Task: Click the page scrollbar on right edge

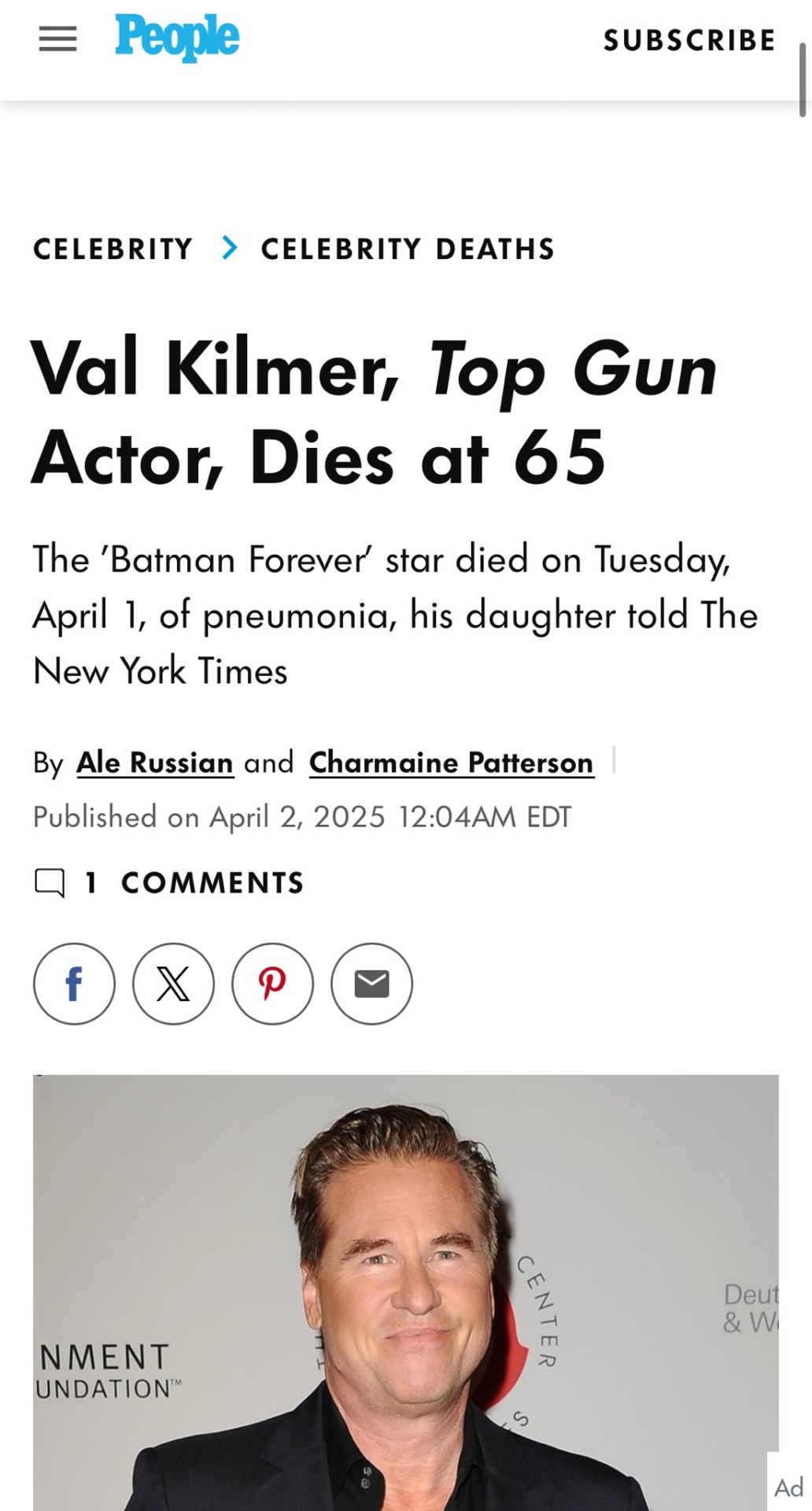Action: pyautogui.click(x=803, y=79)
